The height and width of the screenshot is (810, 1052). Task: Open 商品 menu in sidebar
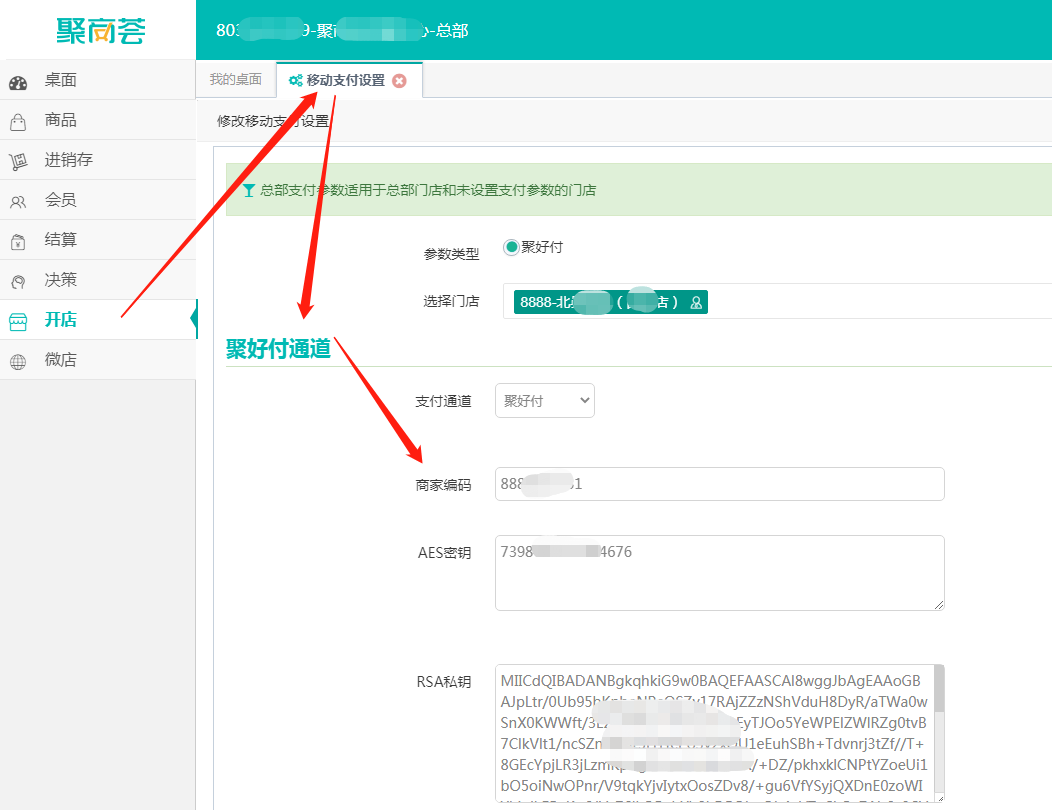coord(98,120)
